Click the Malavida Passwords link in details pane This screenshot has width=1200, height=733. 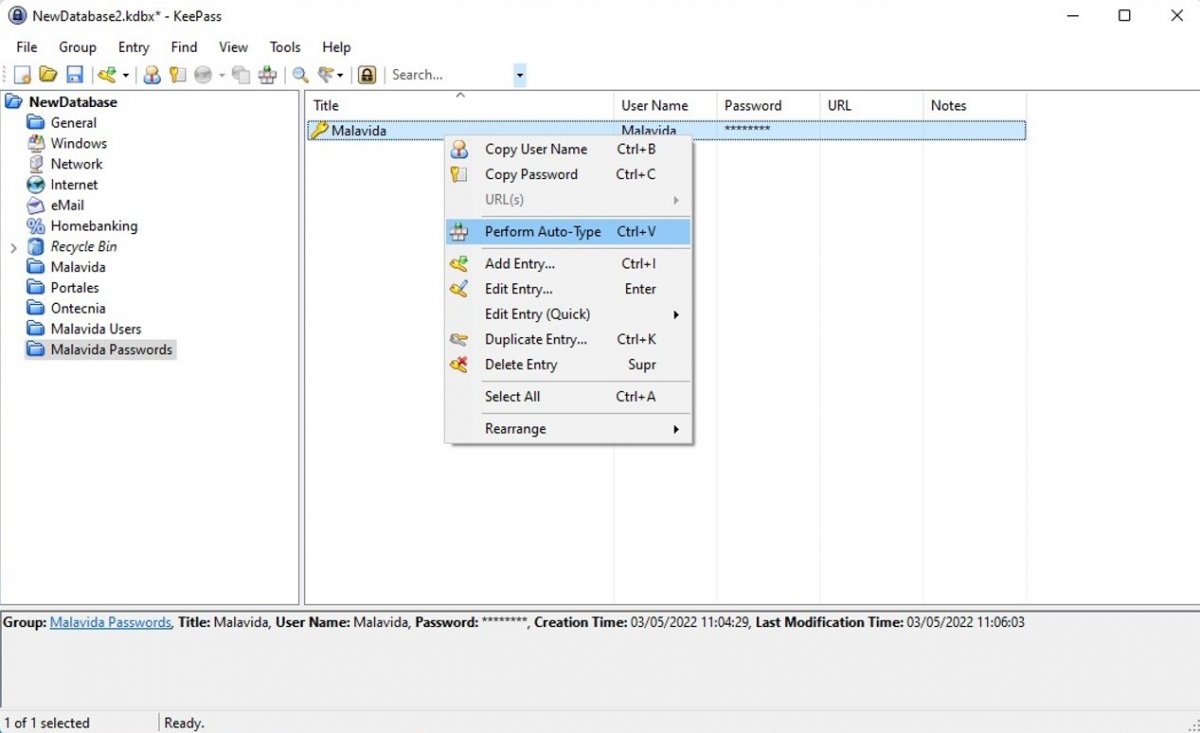click(x=110, y=622)
